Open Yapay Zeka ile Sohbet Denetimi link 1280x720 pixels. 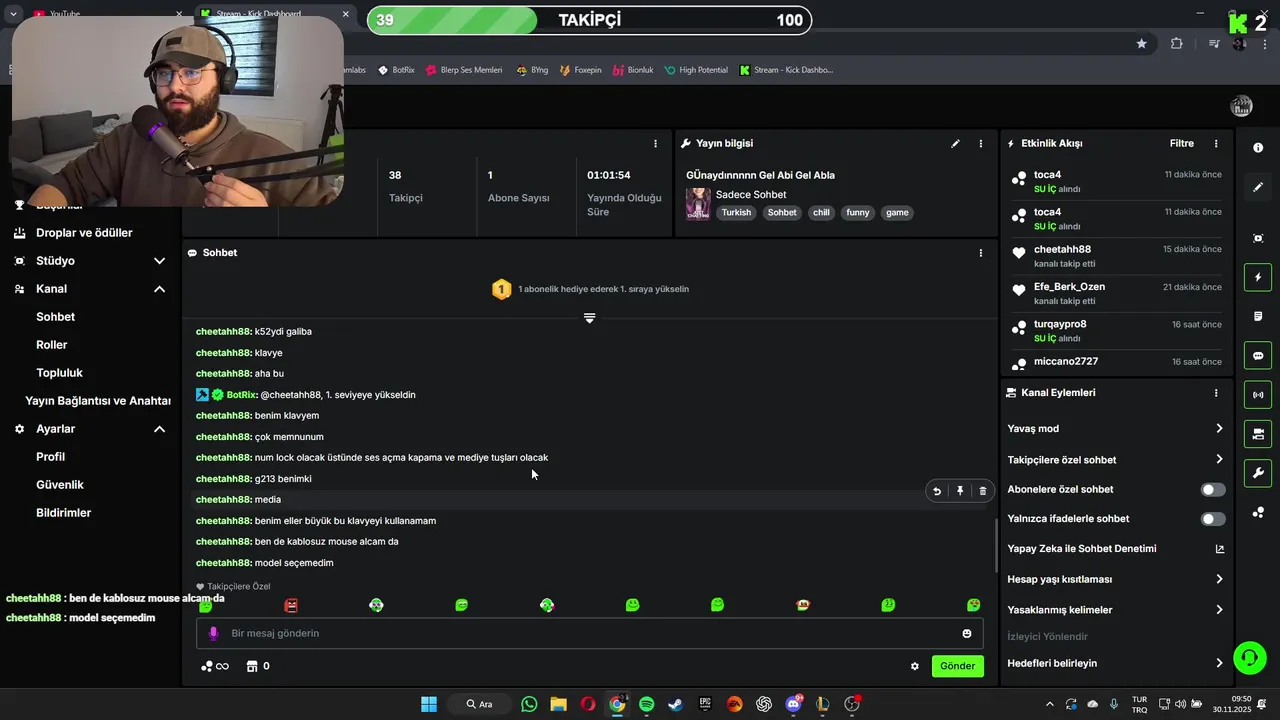[1116, 549]
